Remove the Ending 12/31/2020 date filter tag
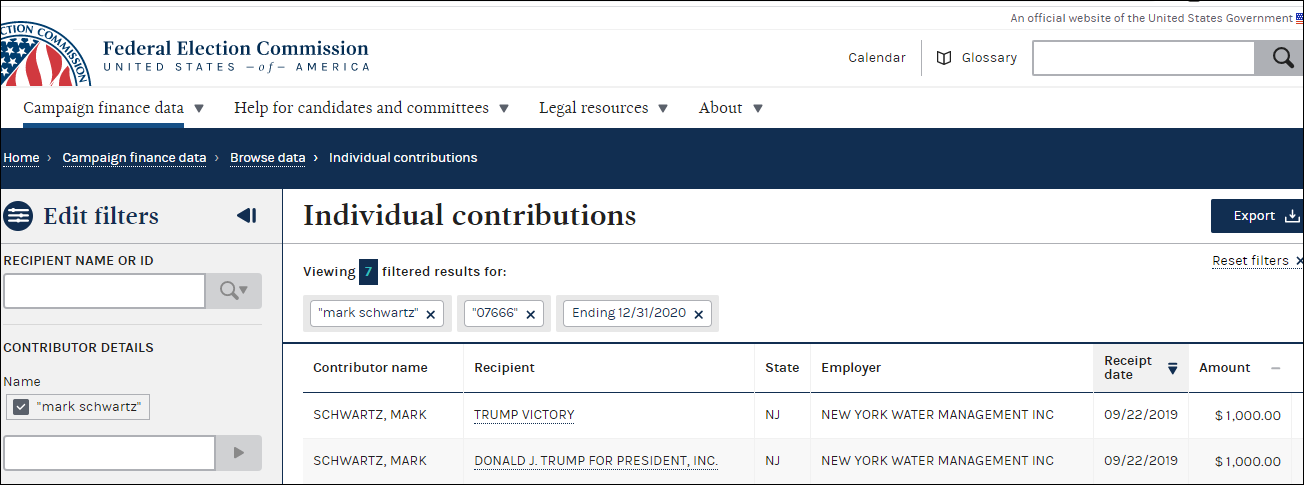The width and height of the screenshot is (1304, 485). [699, 314]
